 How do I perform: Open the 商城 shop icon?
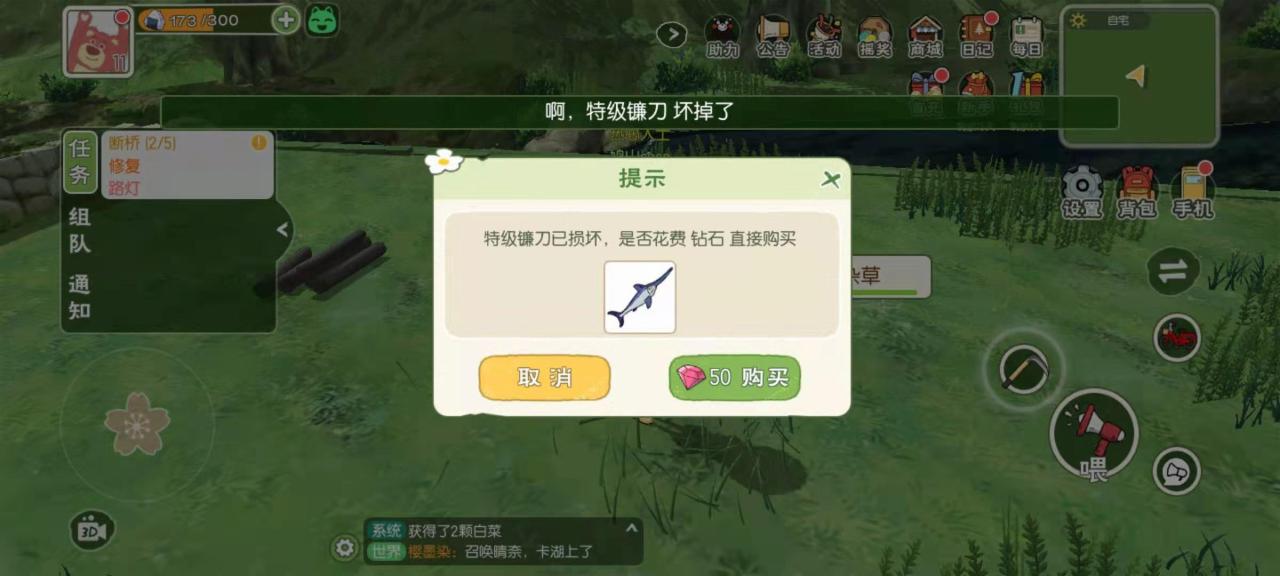click(x=925, y=36)
